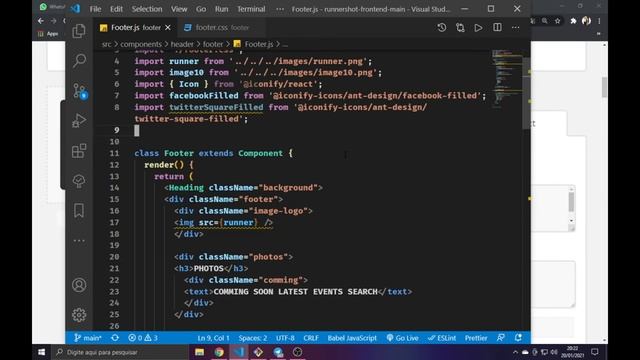Place cursor on class Footer line 11

click(213, 153)
